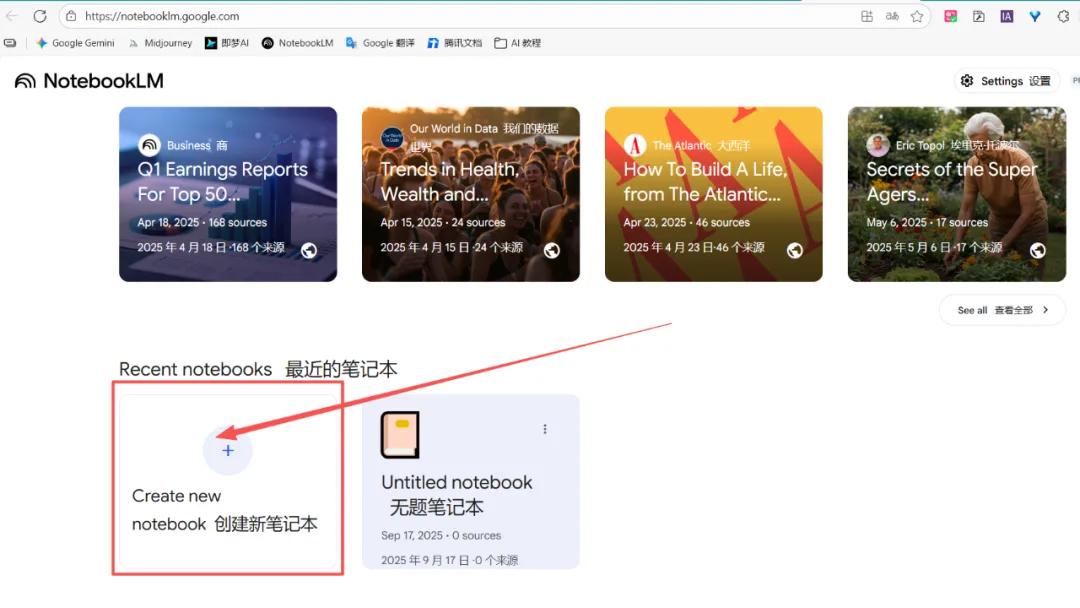Click 'Apr 15, 2025 · 24 sources' text

click(x=443, y=222)
